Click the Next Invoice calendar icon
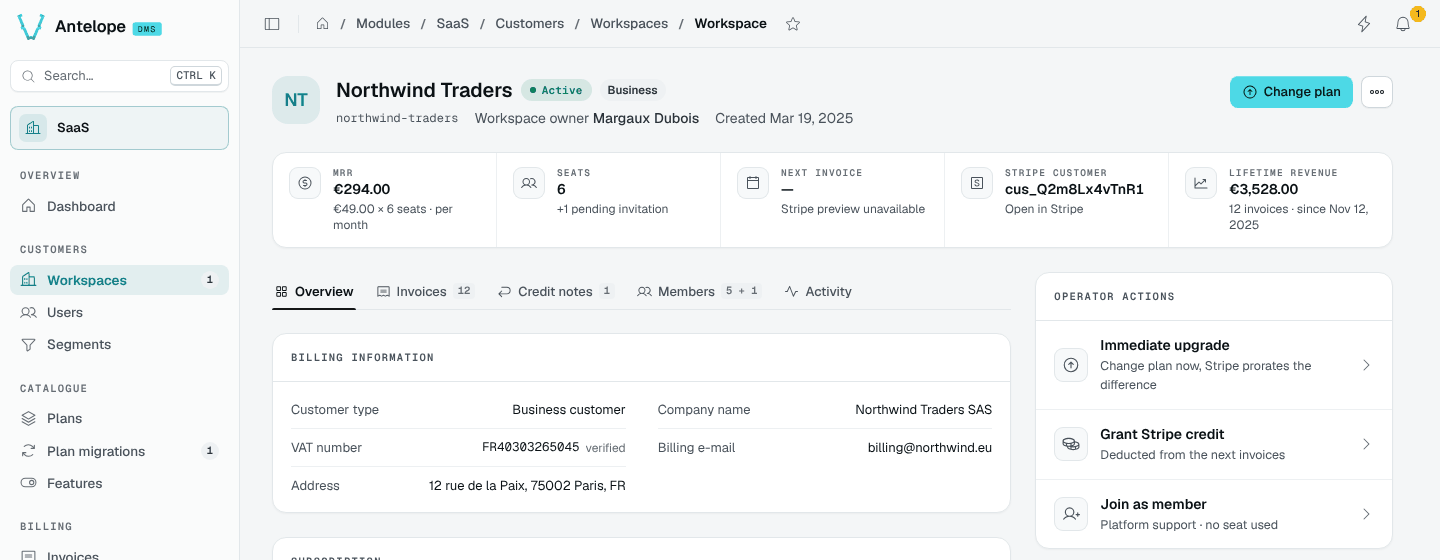Viewport: 1440px width, 560px height. (753, 183)
